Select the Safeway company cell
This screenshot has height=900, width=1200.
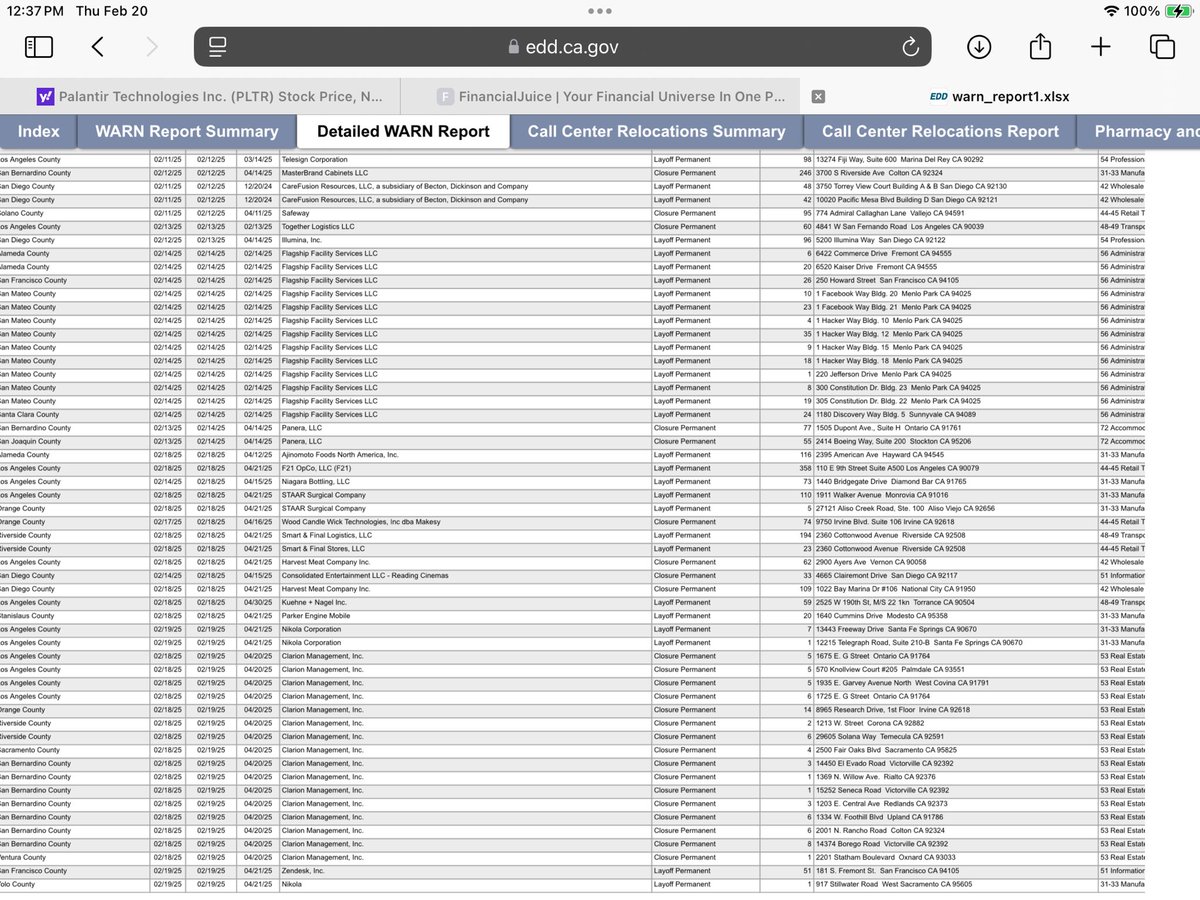(464, 213)
